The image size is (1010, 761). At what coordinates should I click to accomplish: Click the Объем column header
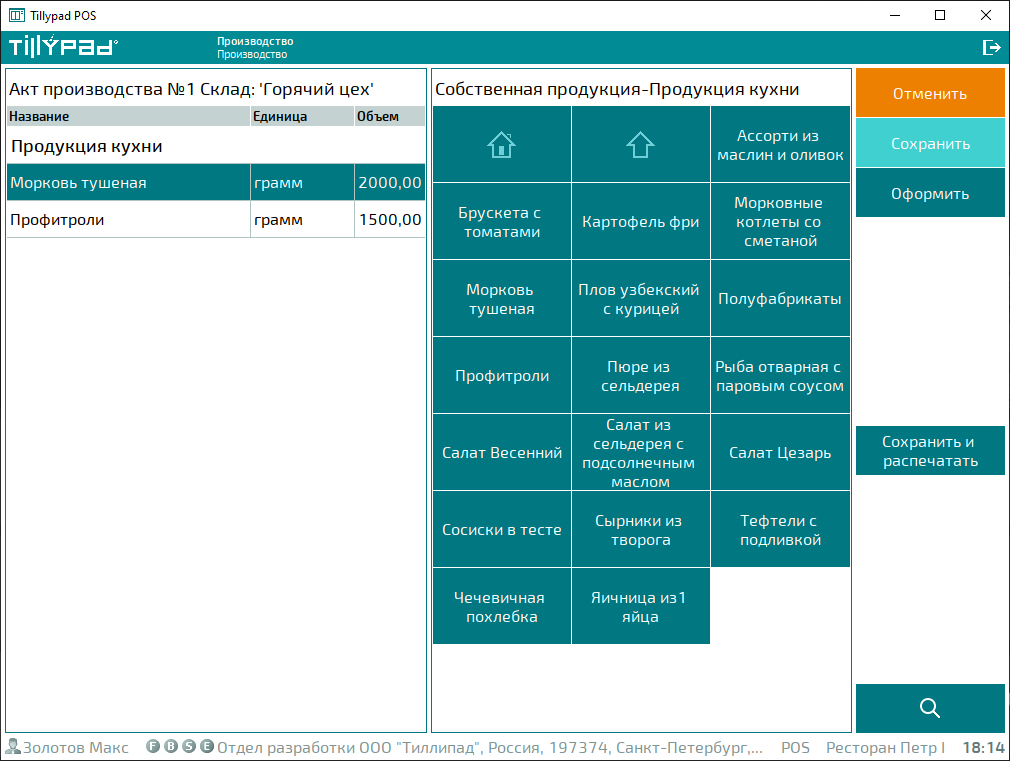click(x=389, y=117)
